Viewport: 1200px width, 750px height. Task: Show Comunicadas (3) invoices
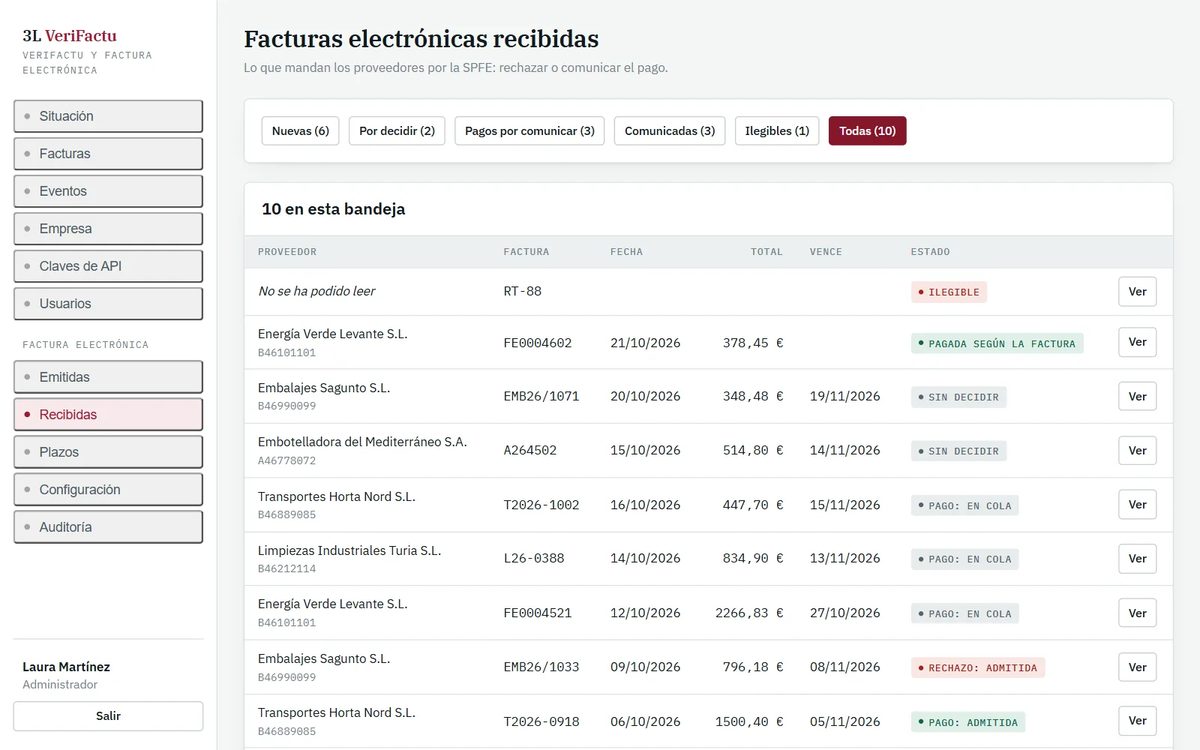click(x=669, y=131)
